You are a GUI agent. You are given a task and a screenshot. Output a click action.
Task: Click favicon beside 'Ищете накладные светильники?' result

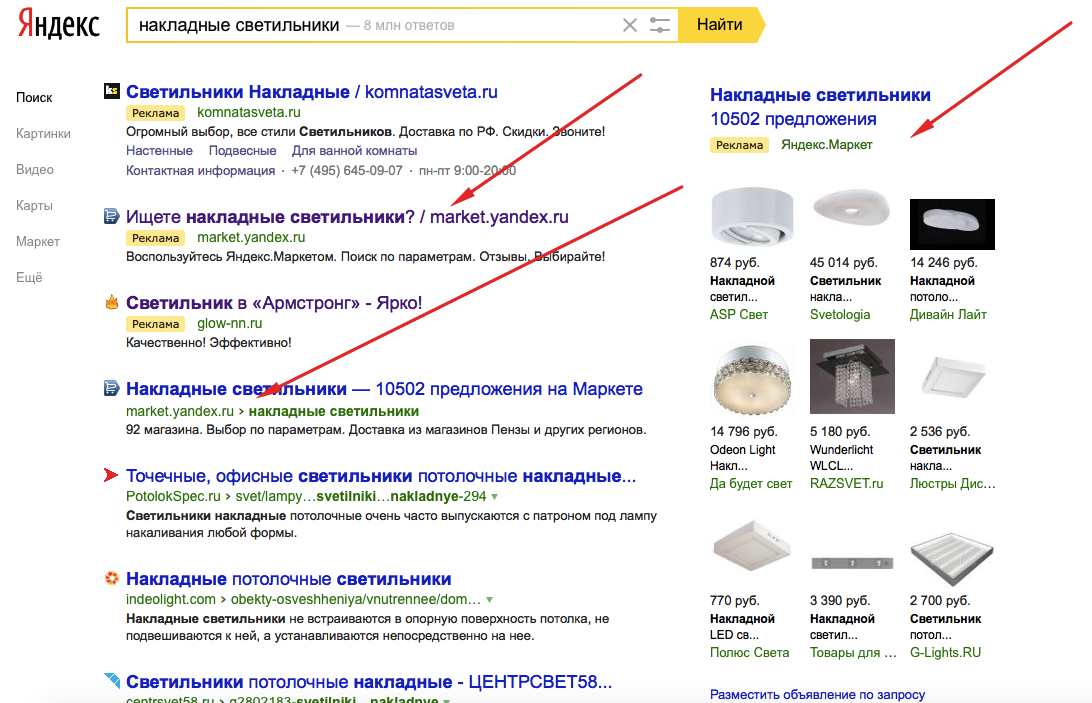coord(111,216)
